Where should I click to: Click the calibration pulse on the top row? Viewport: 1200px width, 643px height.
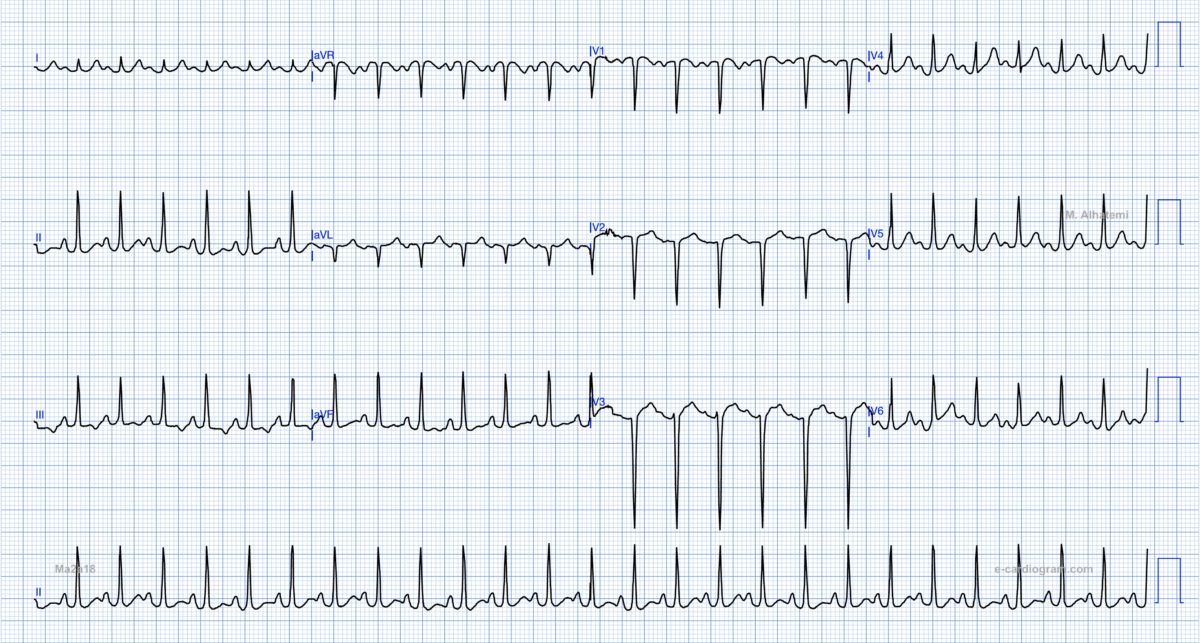(1168, 44)
